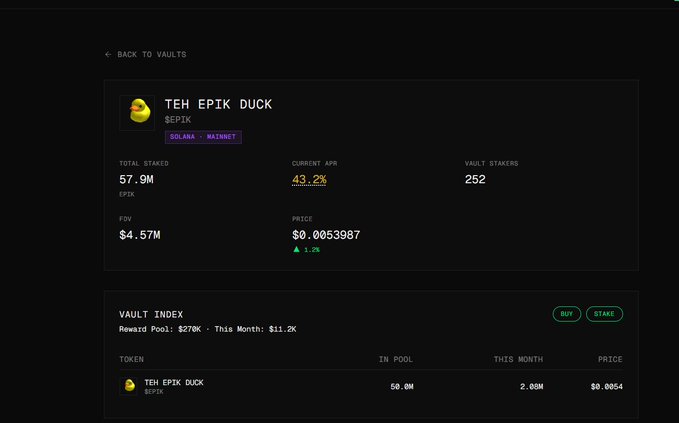Click the back arrow icon

pyautogui.click(x=108, y=55)
